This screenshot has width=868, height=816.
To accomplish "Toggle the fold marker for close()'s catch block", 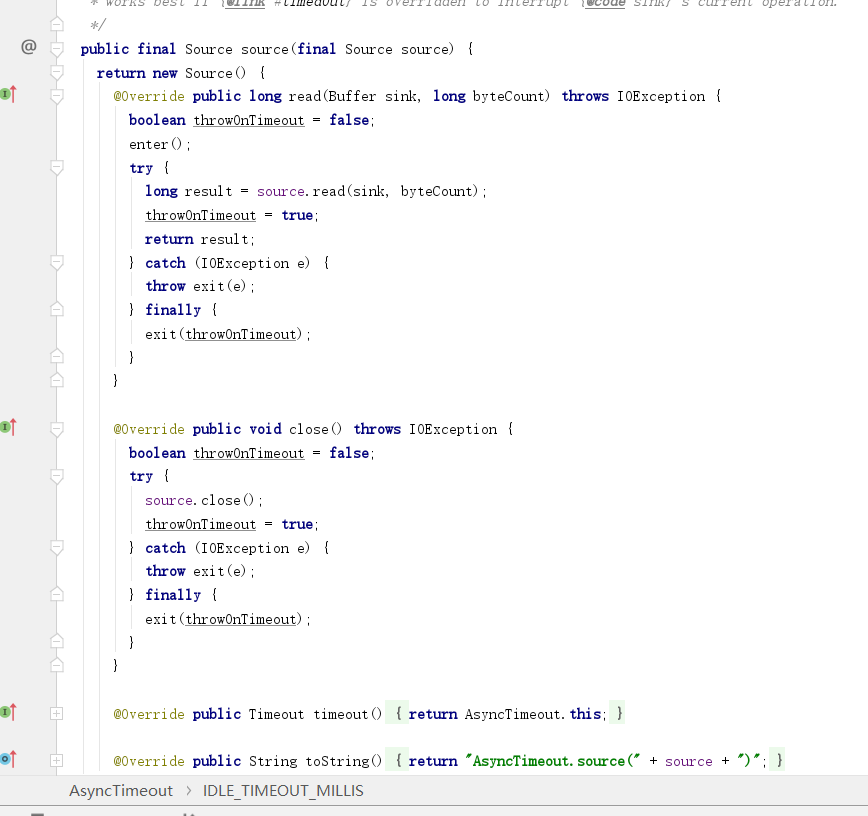I will (57, 547).
